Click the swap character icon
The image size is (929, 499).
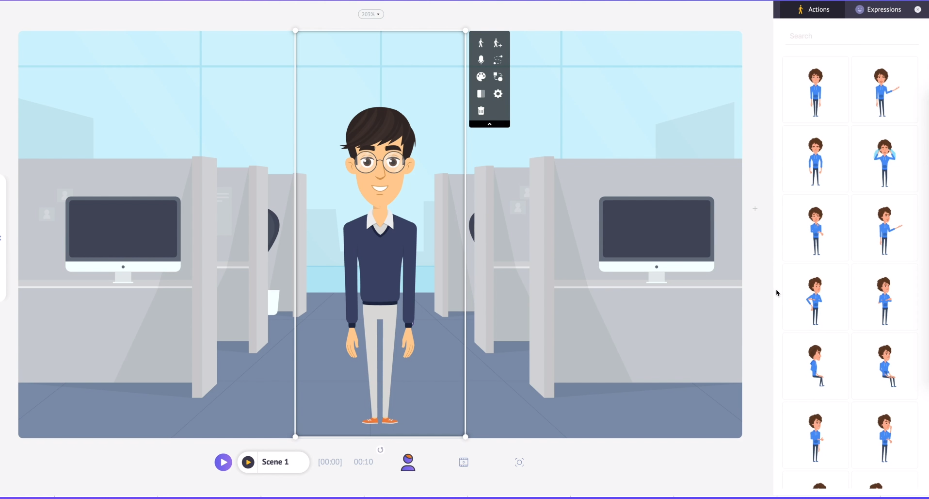click(x=498, y=76)
